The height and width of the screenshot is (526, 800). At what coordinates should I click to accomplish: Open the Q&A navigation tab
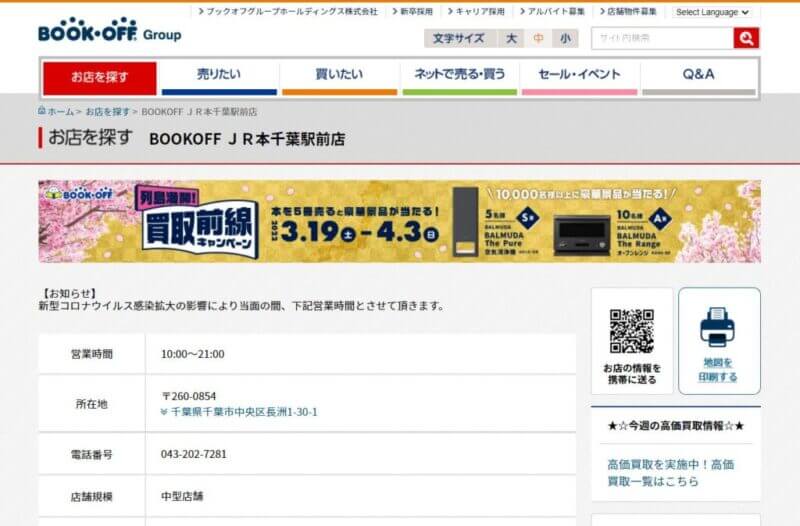[x=698, y=78]
